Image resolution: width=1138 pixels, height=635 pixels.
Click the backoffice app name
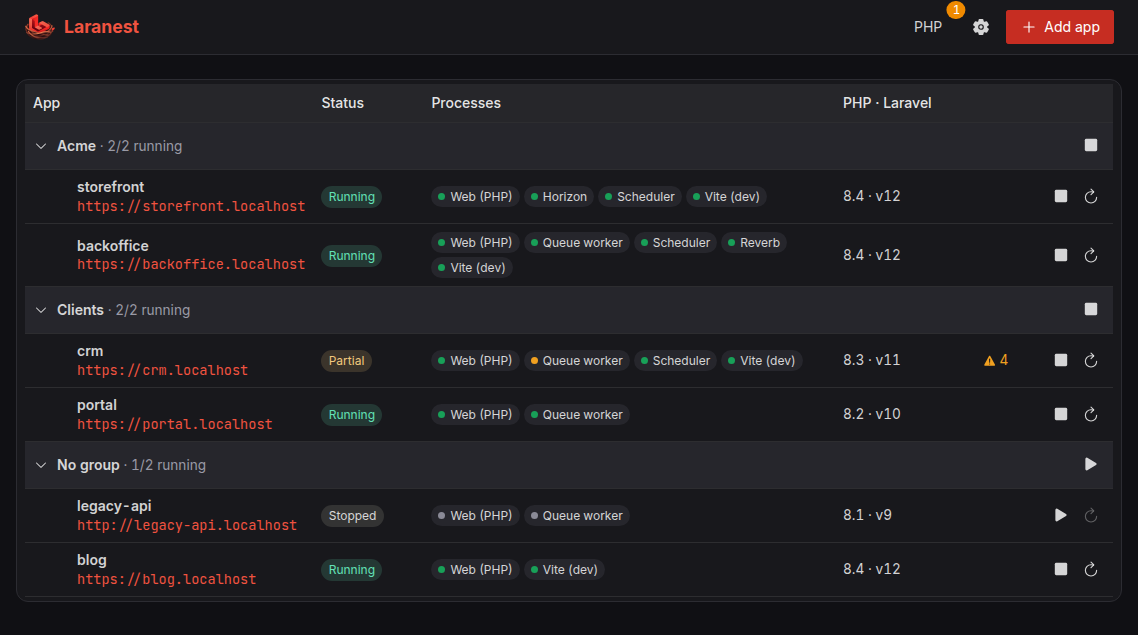pos(112,245)
